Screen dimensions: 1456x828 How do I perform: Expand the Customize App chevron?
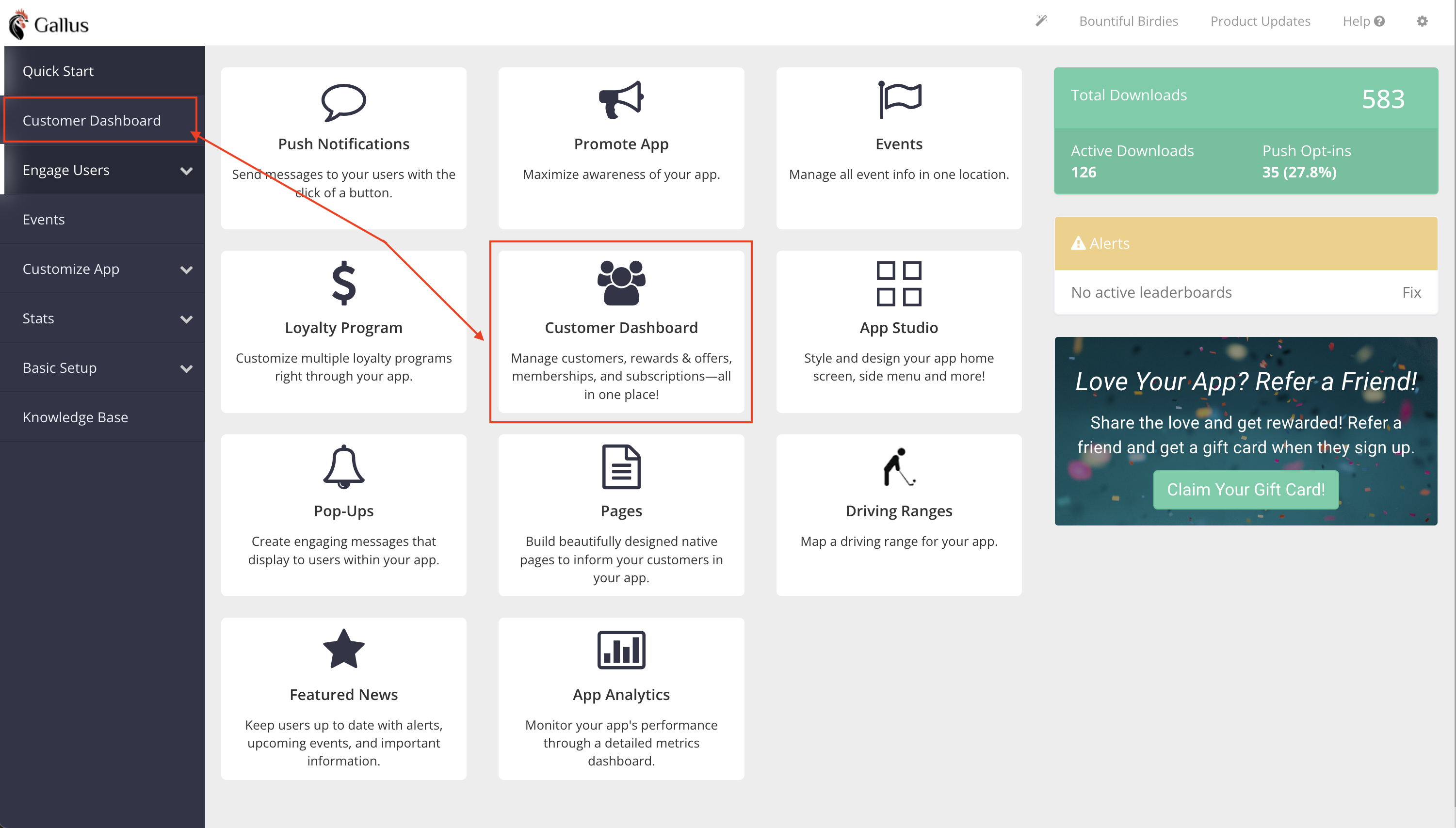pos(186,270)
